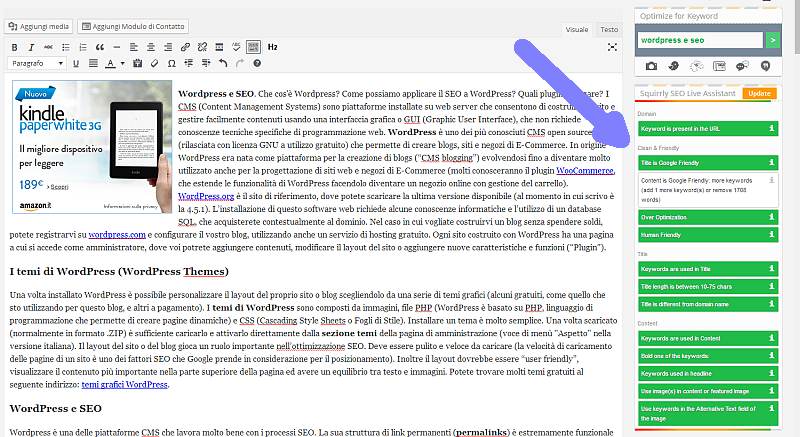This screenshot has height=437, width=800.
Task: Run the spellcheck tool
Action: point(236,47)
